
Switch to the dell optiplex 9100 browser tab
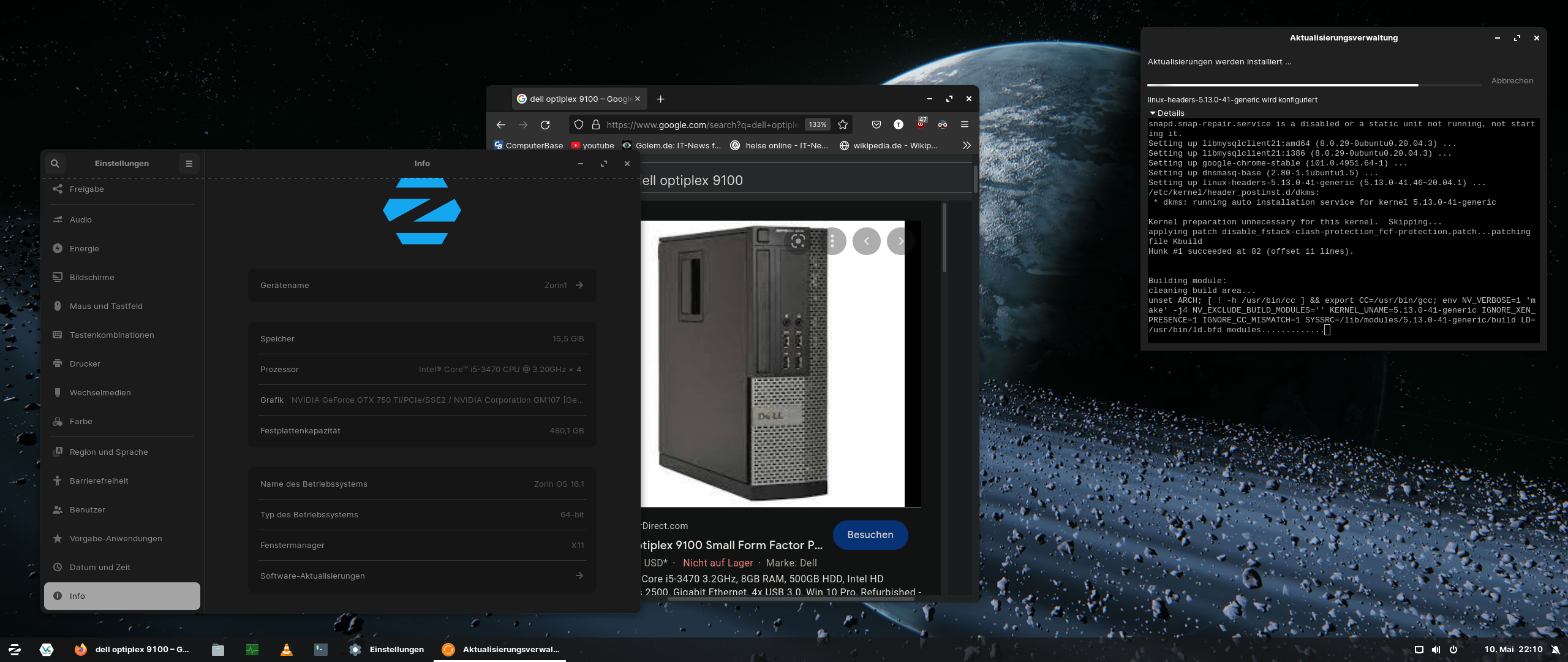579,99
